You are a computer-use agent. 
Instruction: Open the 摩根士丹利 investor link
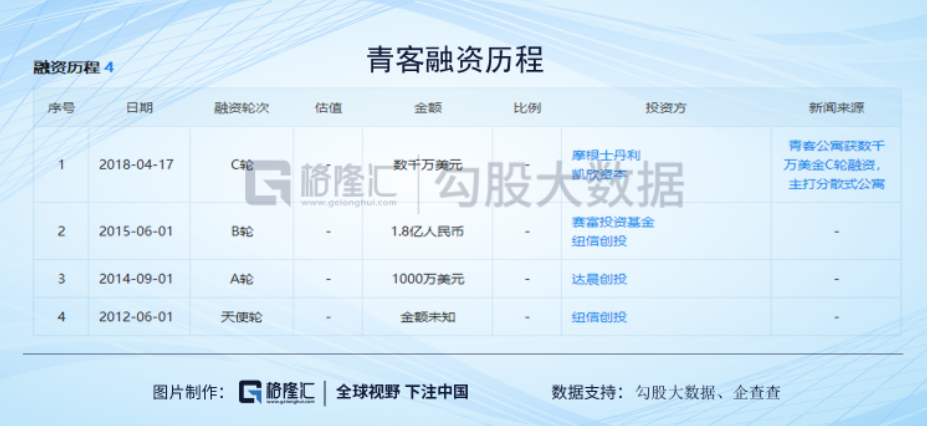point(606,155)
